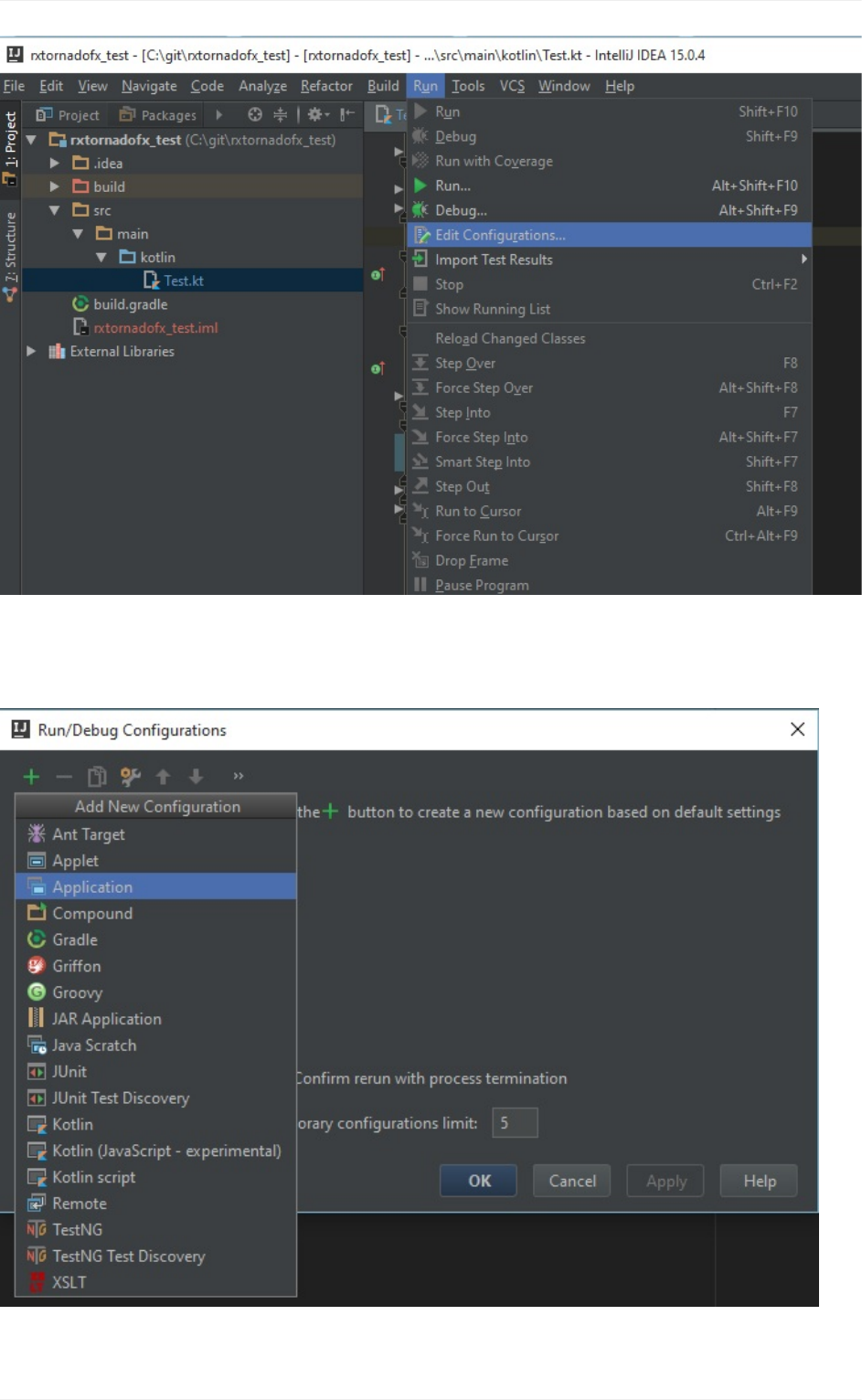The width and height of the screenshot is (862, 1400).
Task: Expand the build folder
Action: (55, 186)
